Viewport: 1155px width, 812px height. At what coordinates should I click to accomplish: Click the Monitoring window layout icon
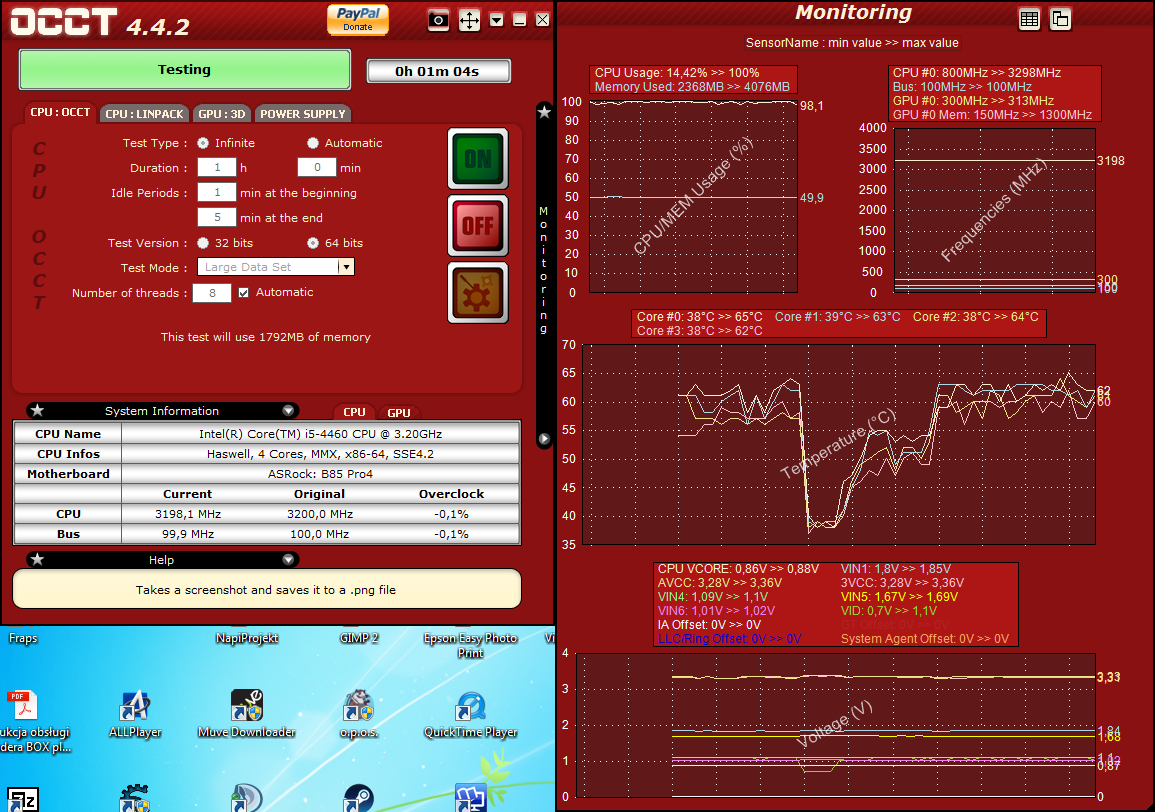(x=1060, y=19)
